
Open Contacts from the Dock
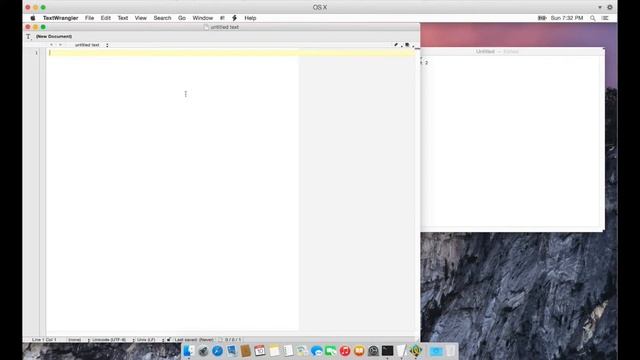click(245, 351)
